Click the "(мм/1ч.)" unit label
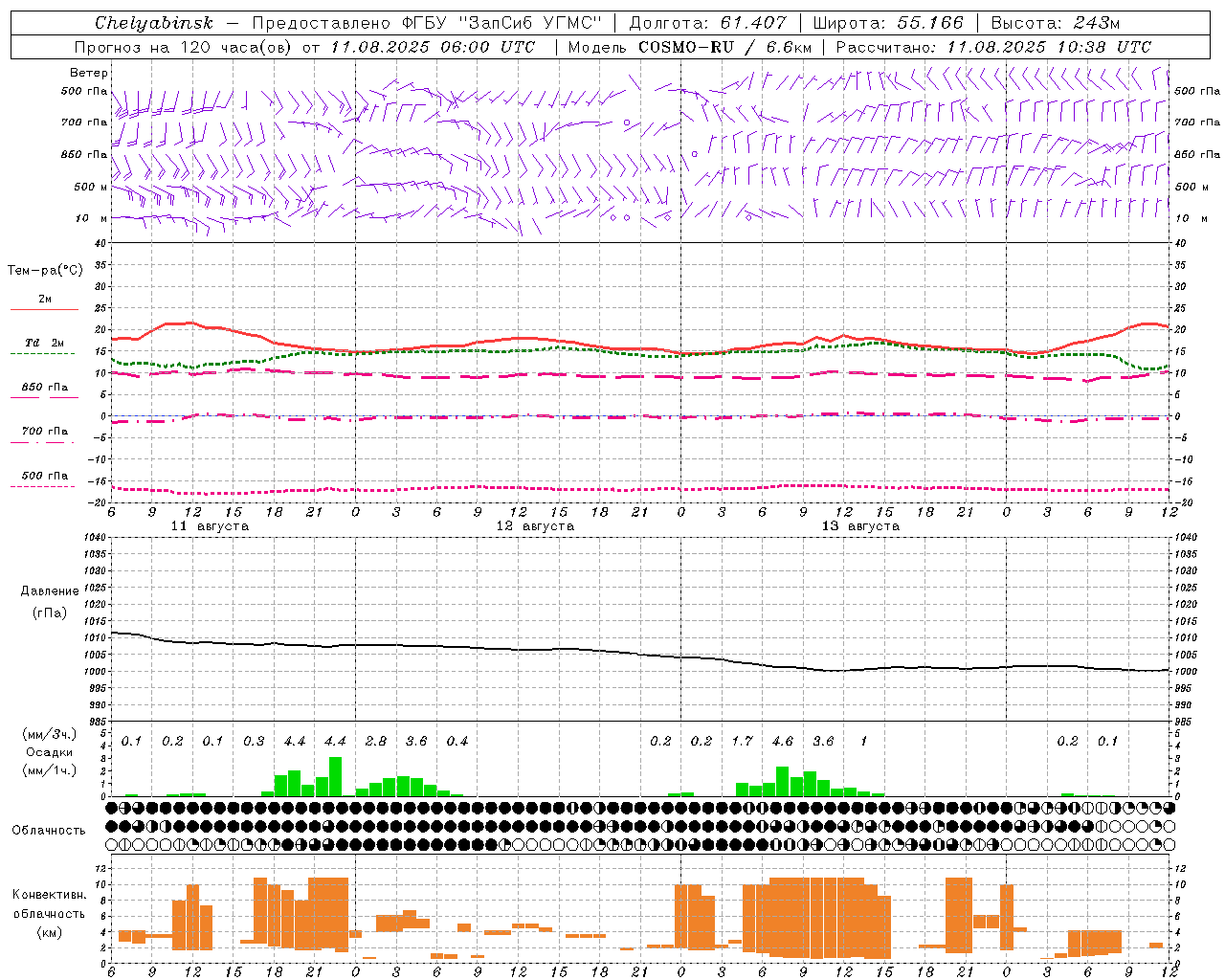1225x980 pixels. pyautogui.click(x=49, y=770)
